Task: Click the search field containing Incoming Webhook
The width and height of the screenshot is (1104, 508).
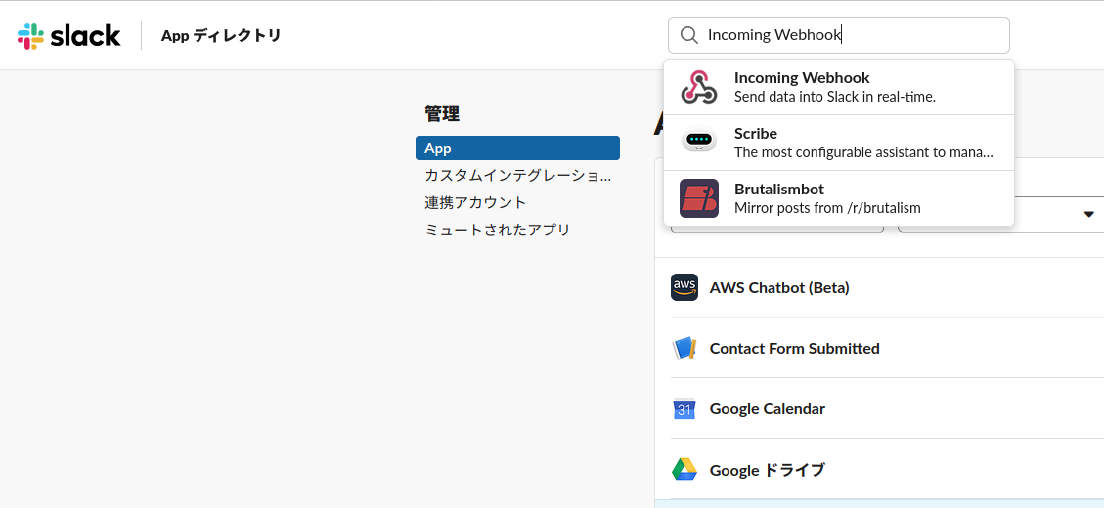Action: tap(839, 35)
